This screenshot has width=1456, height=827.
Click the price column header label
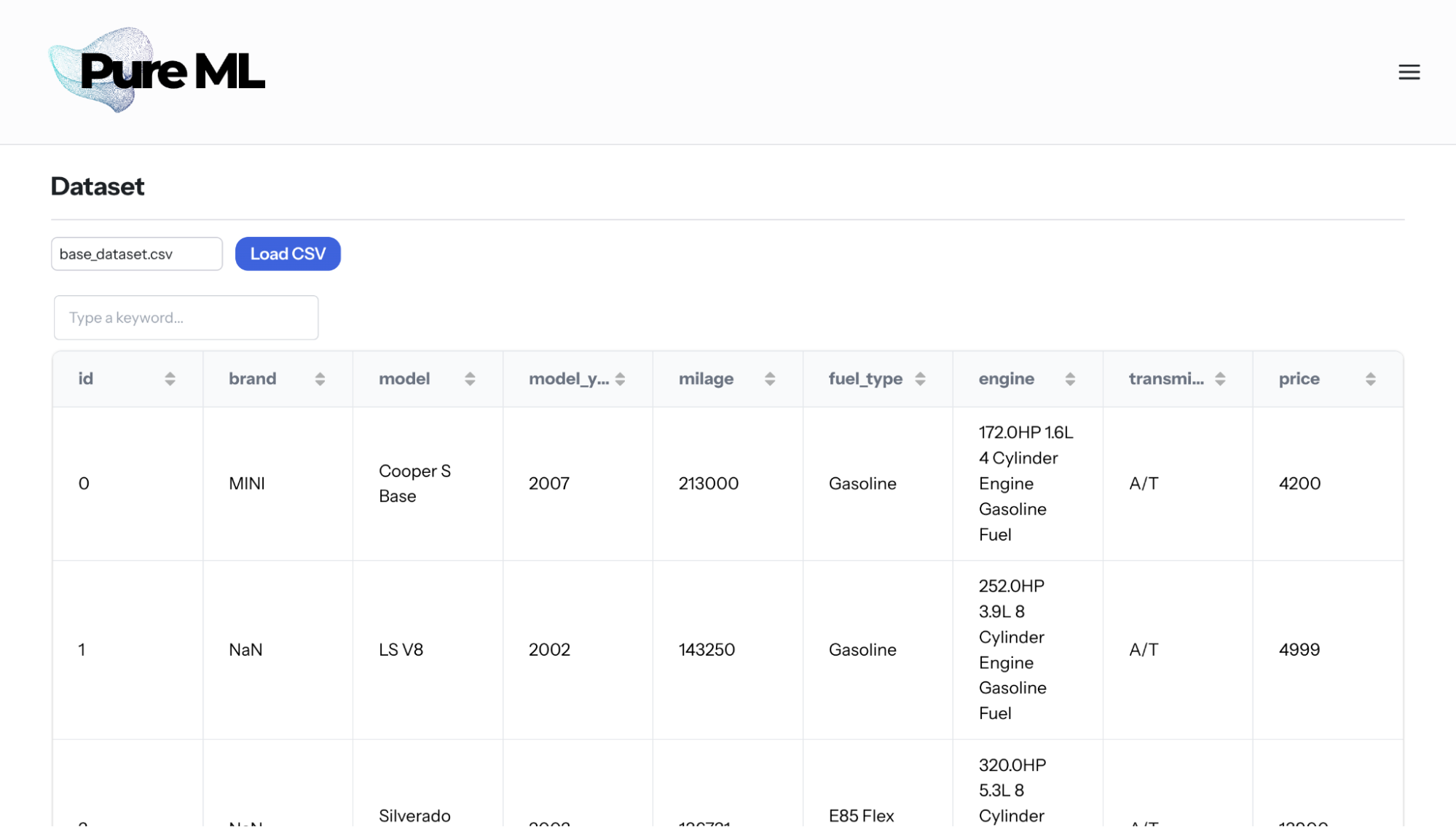coord(1299,379)
